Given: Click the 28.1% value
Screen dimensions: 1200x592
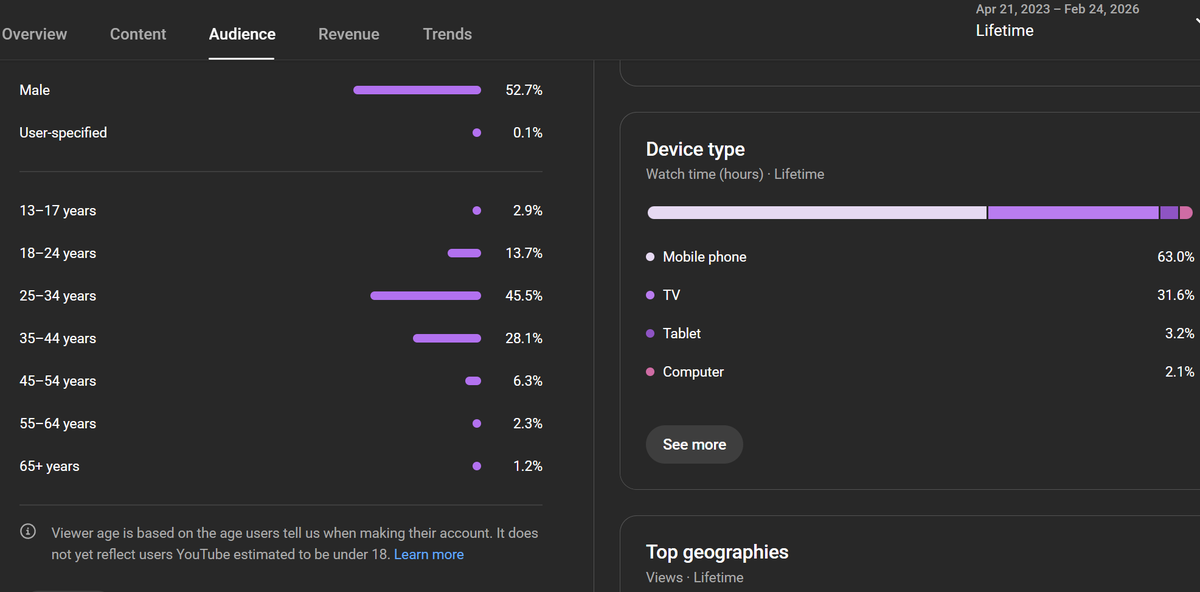Looking at the screenshot, I should click(524, 338).
